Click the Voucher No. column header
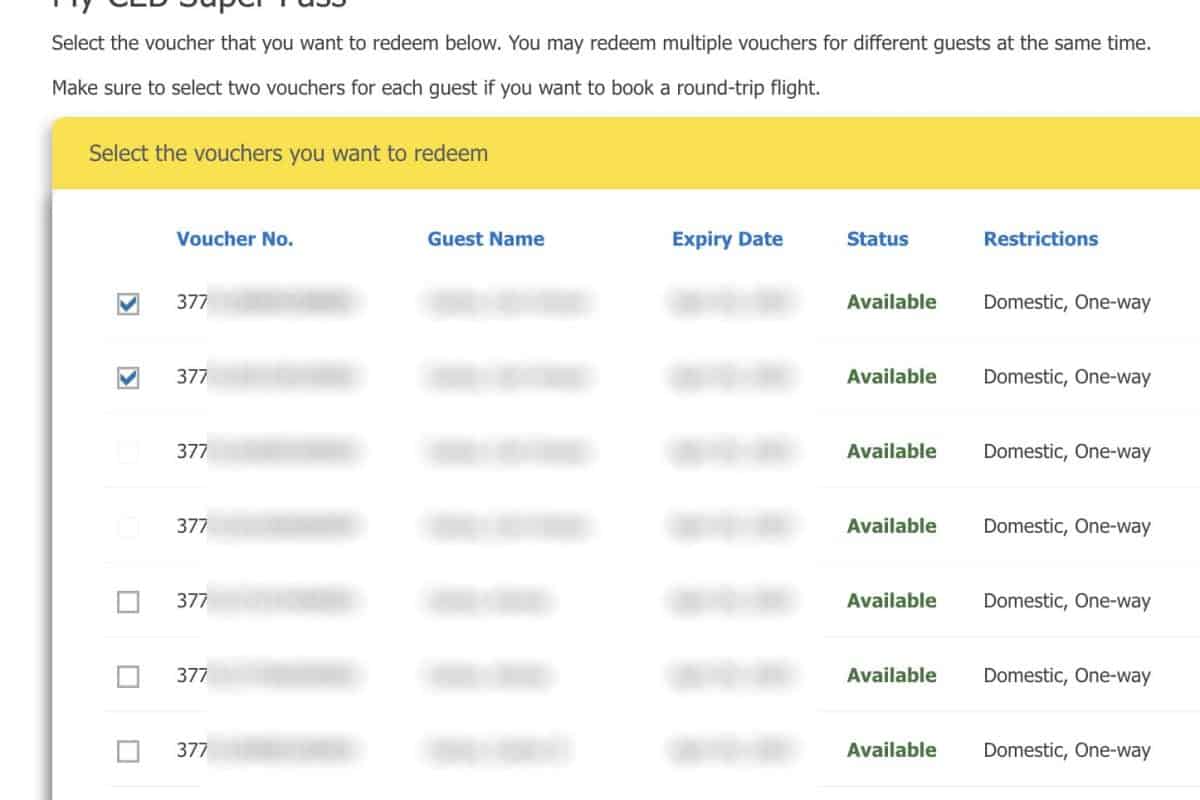This screenshot has width=1200, height=800. click(x=235, y=239)
